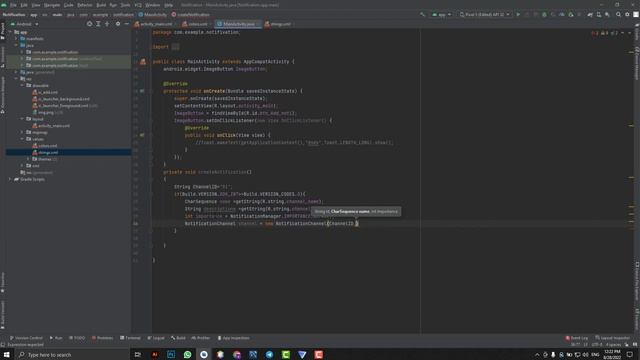Collapse the layout folder
The image size is (640, 360).
[22, 119]
